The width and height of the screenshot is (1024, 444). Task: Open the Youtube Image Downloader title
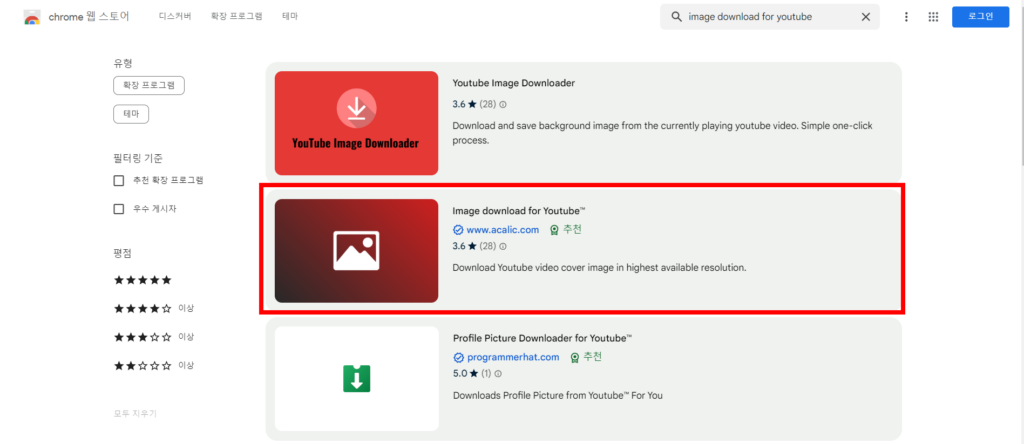coord(513,83)
